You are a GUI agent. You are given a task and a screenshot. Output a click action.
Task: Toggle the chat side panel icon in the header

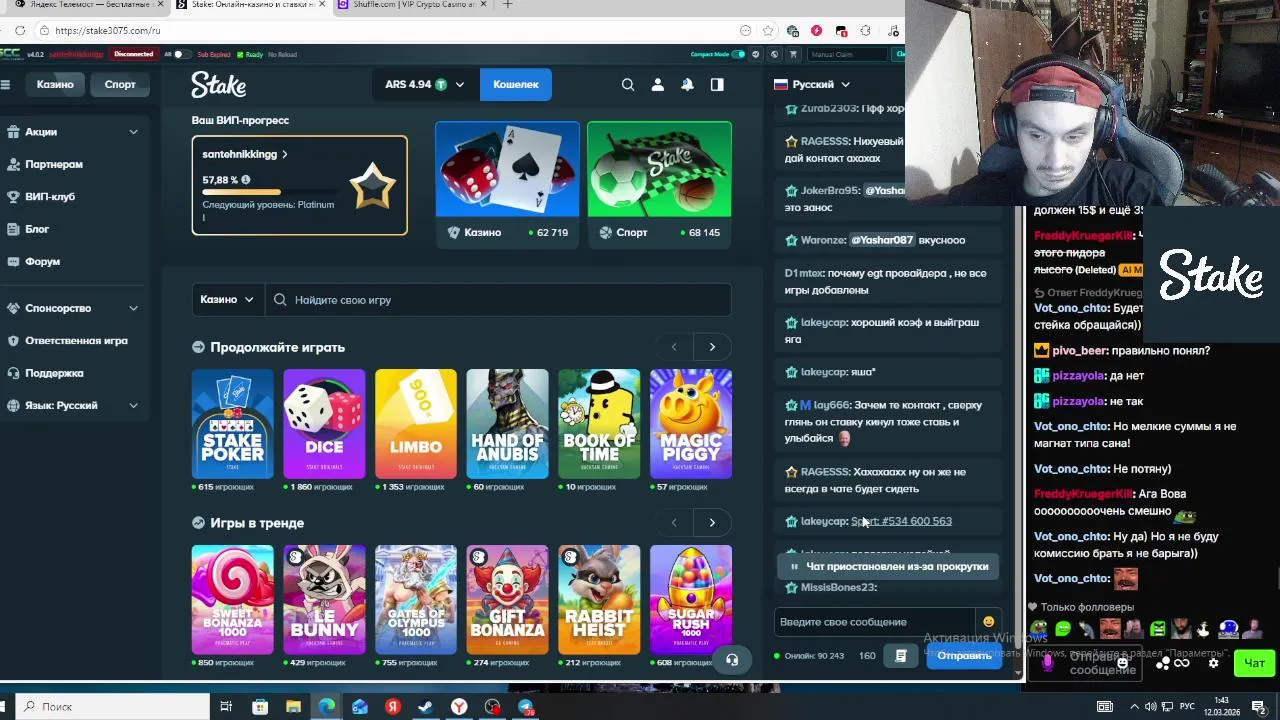click(717, 85)
